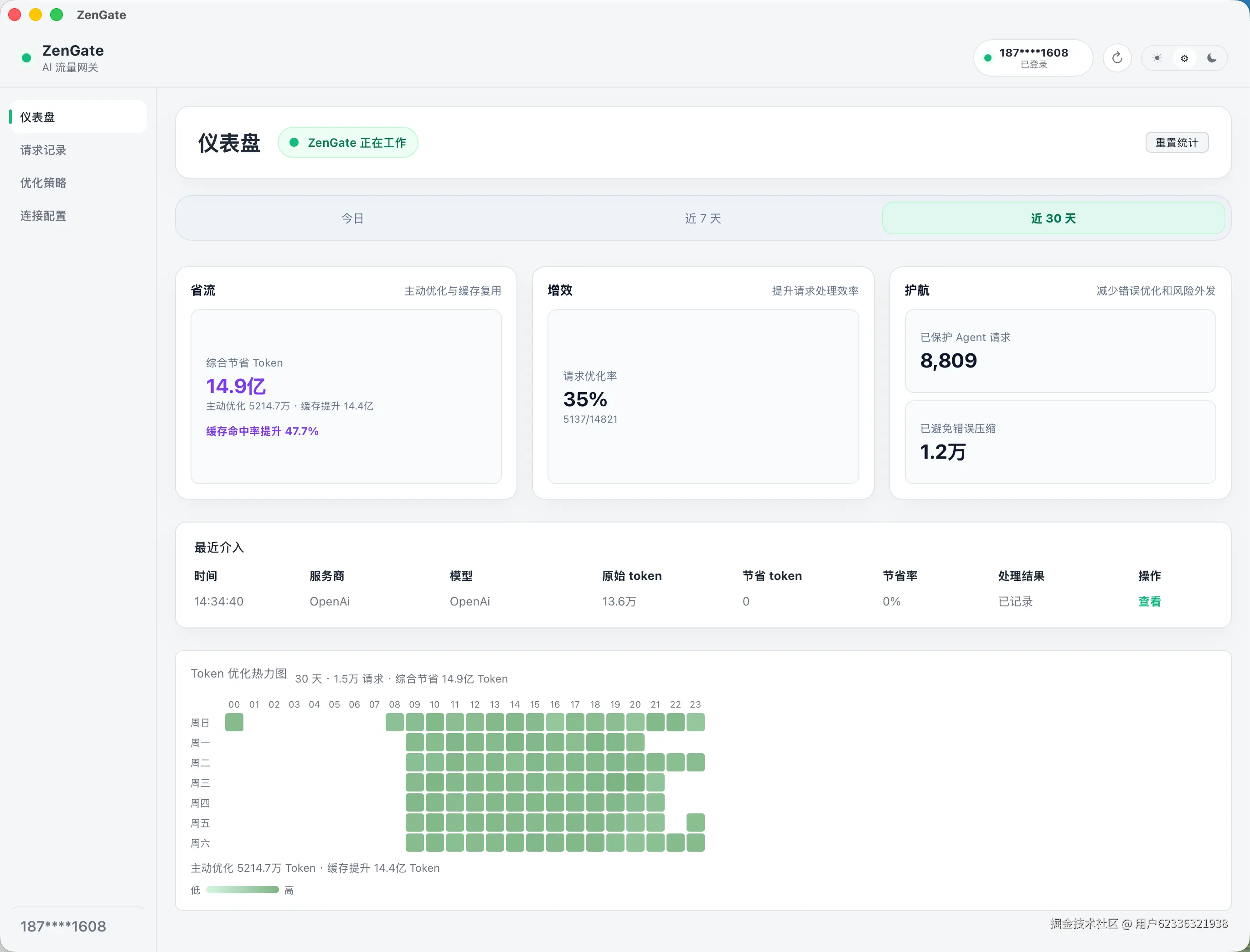This screenshot has width=1250, height=952.
Task: Click the 8,809 protected Agent requests value
Action: [x=949, y=360]
